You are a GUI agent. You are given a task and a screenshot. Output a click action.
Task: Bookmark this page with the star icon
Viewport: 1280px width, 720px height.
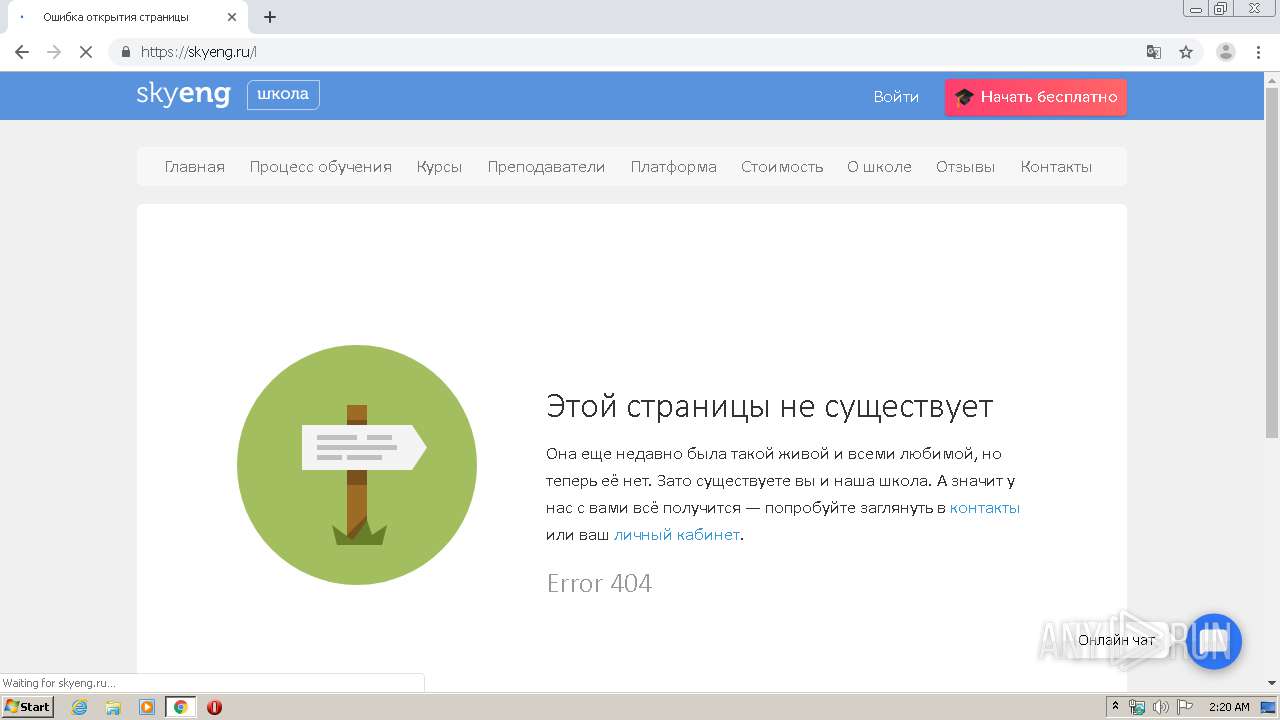(x=1186, y=52)
